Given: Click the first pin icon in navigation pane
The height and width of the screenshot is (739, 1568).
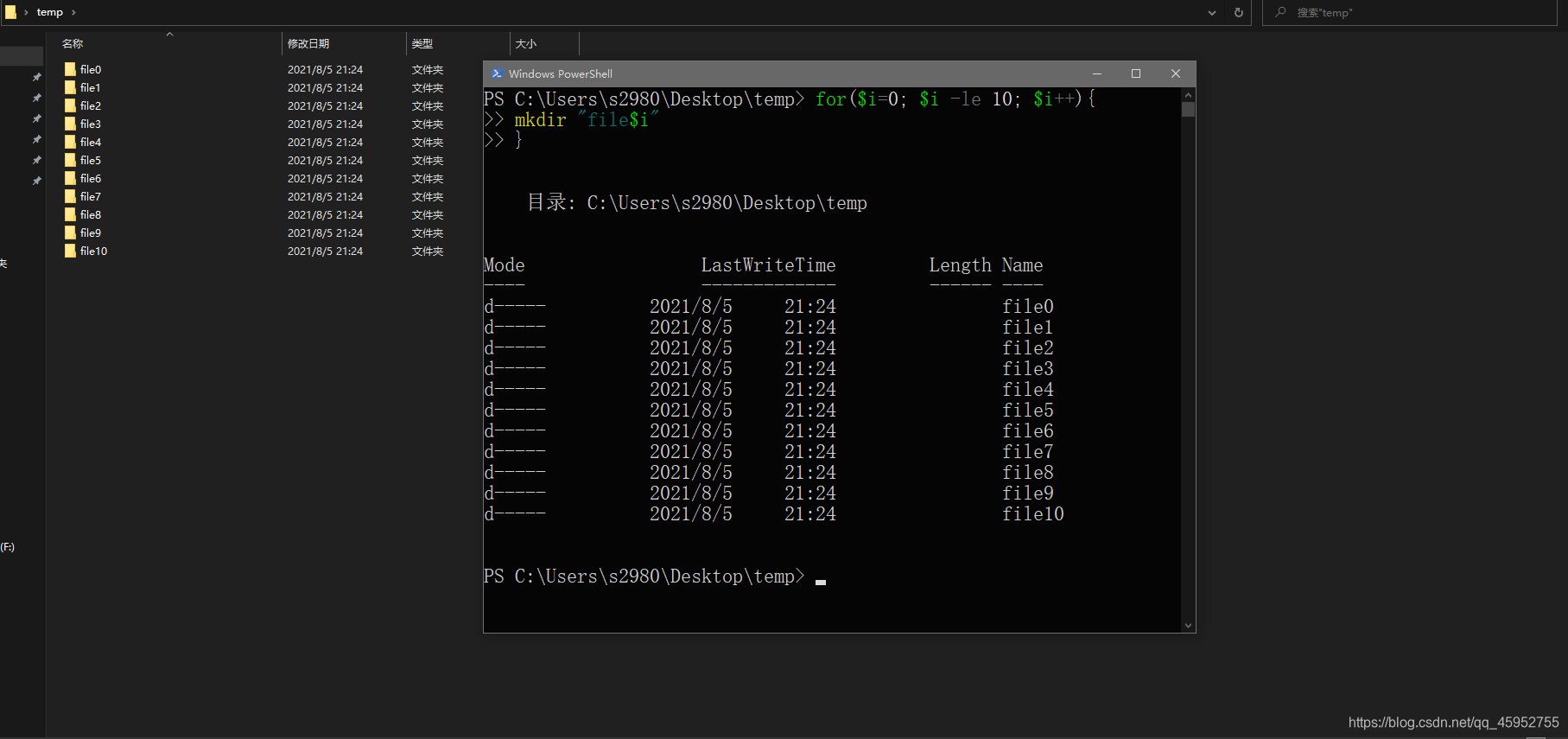Looking at the screenshot, I should (x=36, y=77).
